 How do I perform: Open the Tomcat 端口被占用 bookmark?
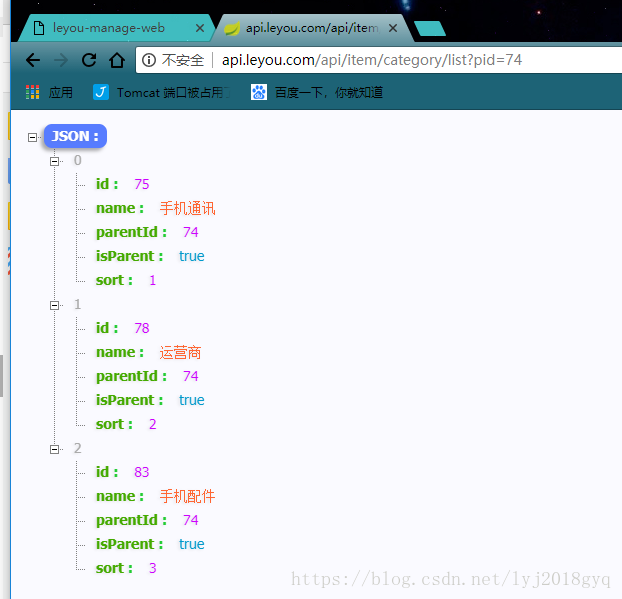[162, 92]
